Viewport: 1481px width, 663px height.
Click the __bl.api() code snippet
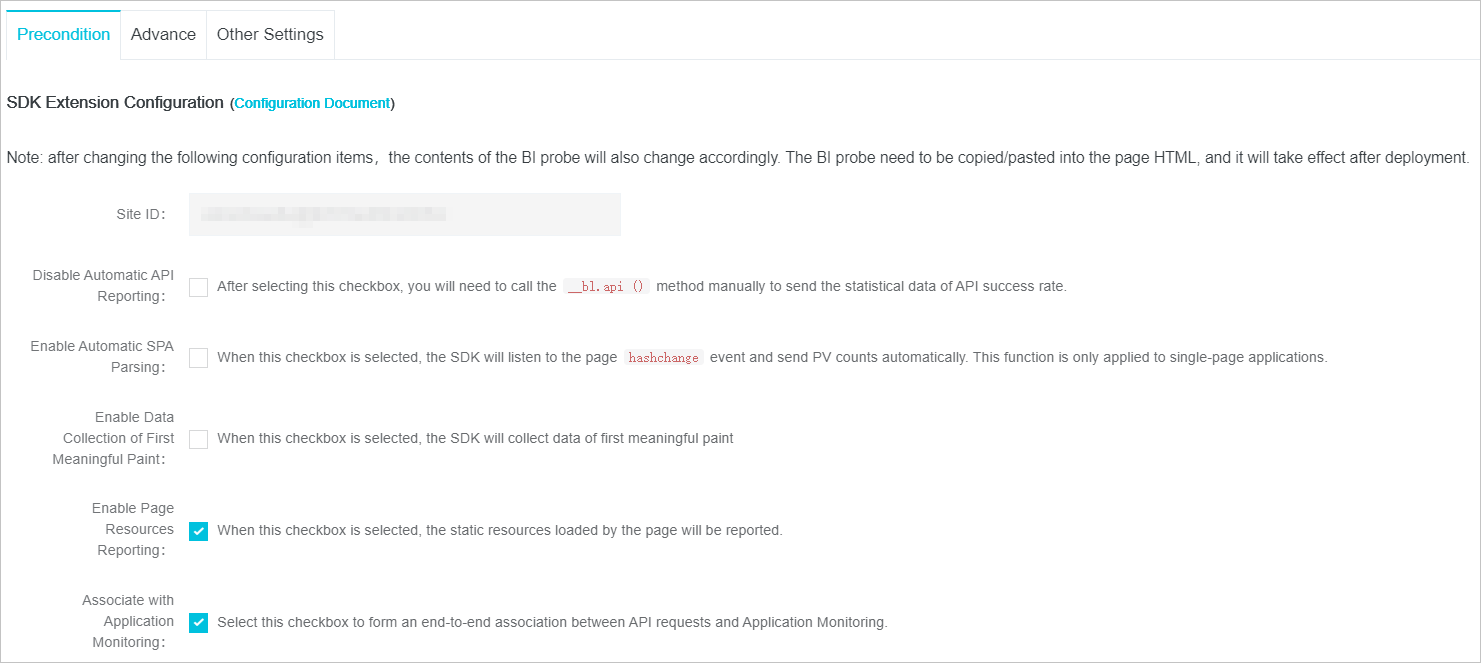click(x=607, y=286)
